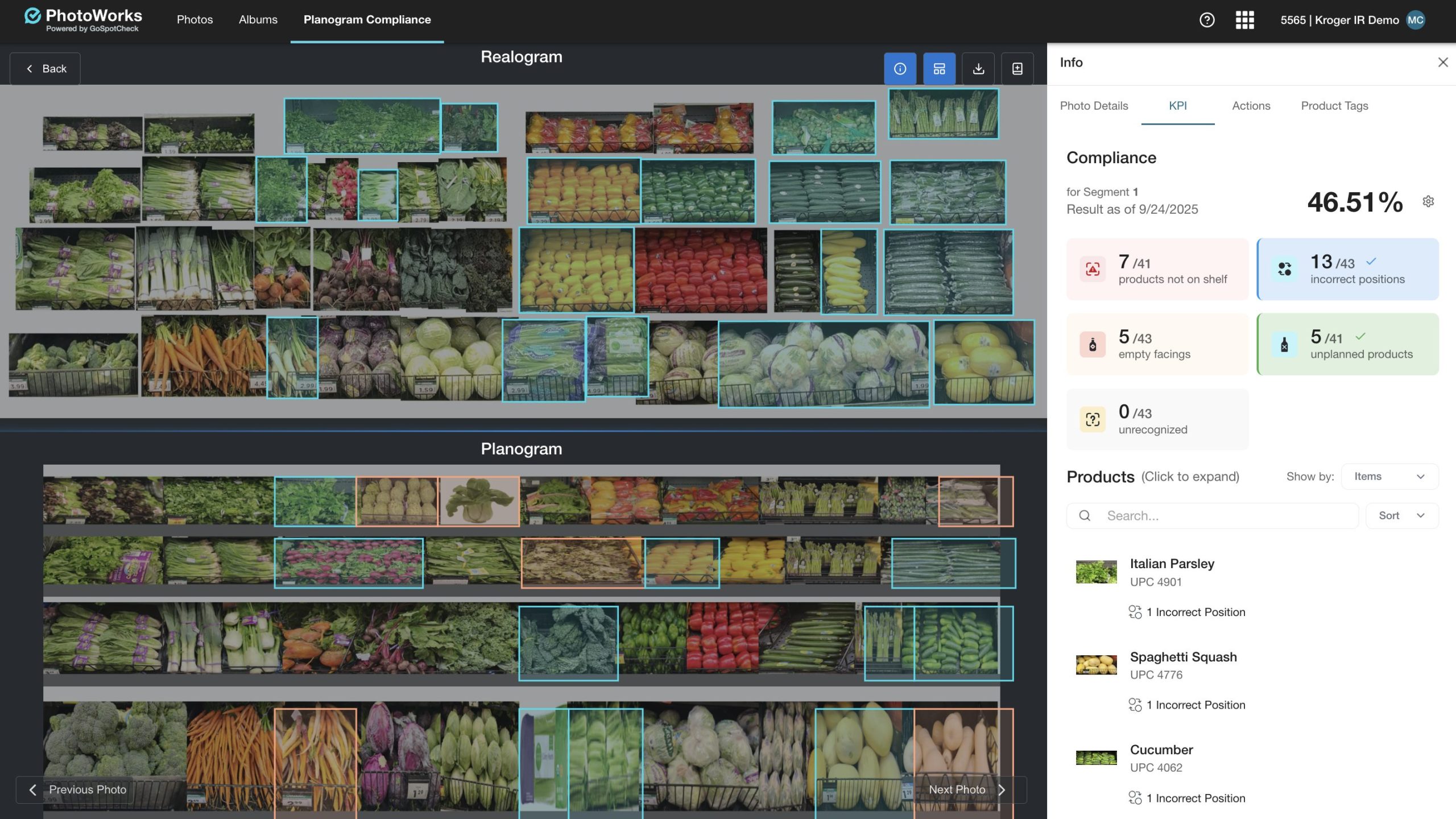Click the info icon in Realogram toolbar

(x=900, y=69)
